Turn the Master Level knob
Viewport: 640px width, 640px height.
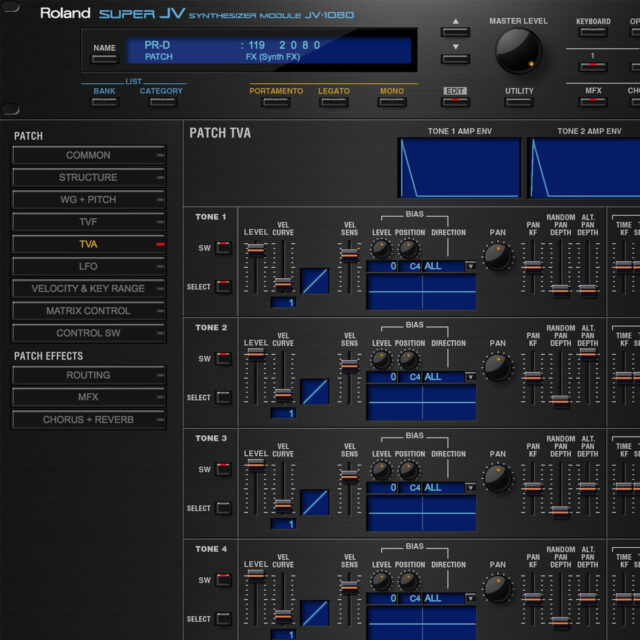518,51
